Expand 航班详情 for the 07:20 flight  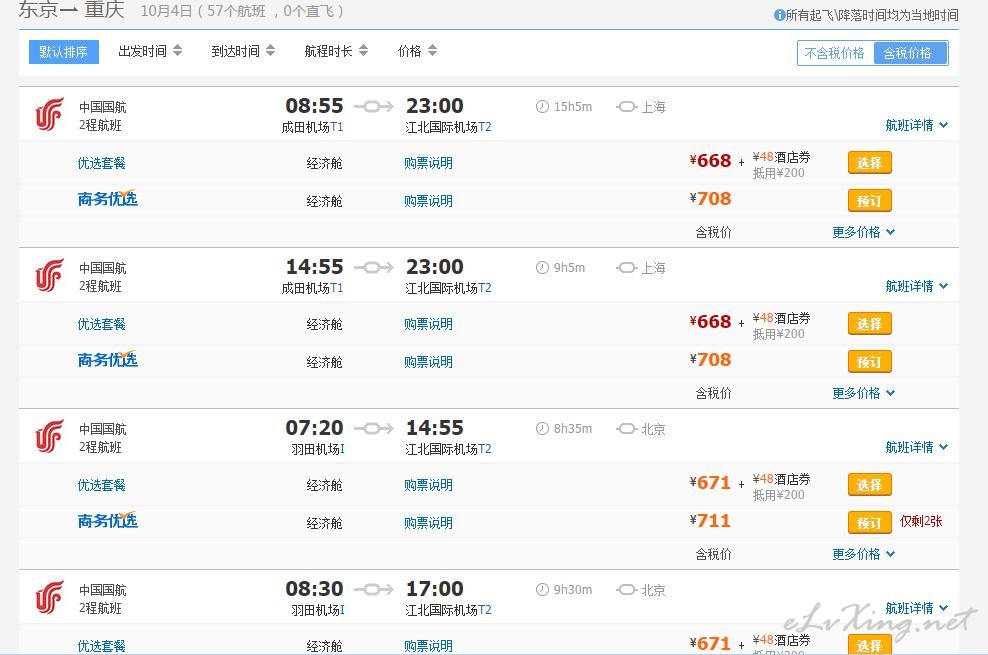coord(916,447)
